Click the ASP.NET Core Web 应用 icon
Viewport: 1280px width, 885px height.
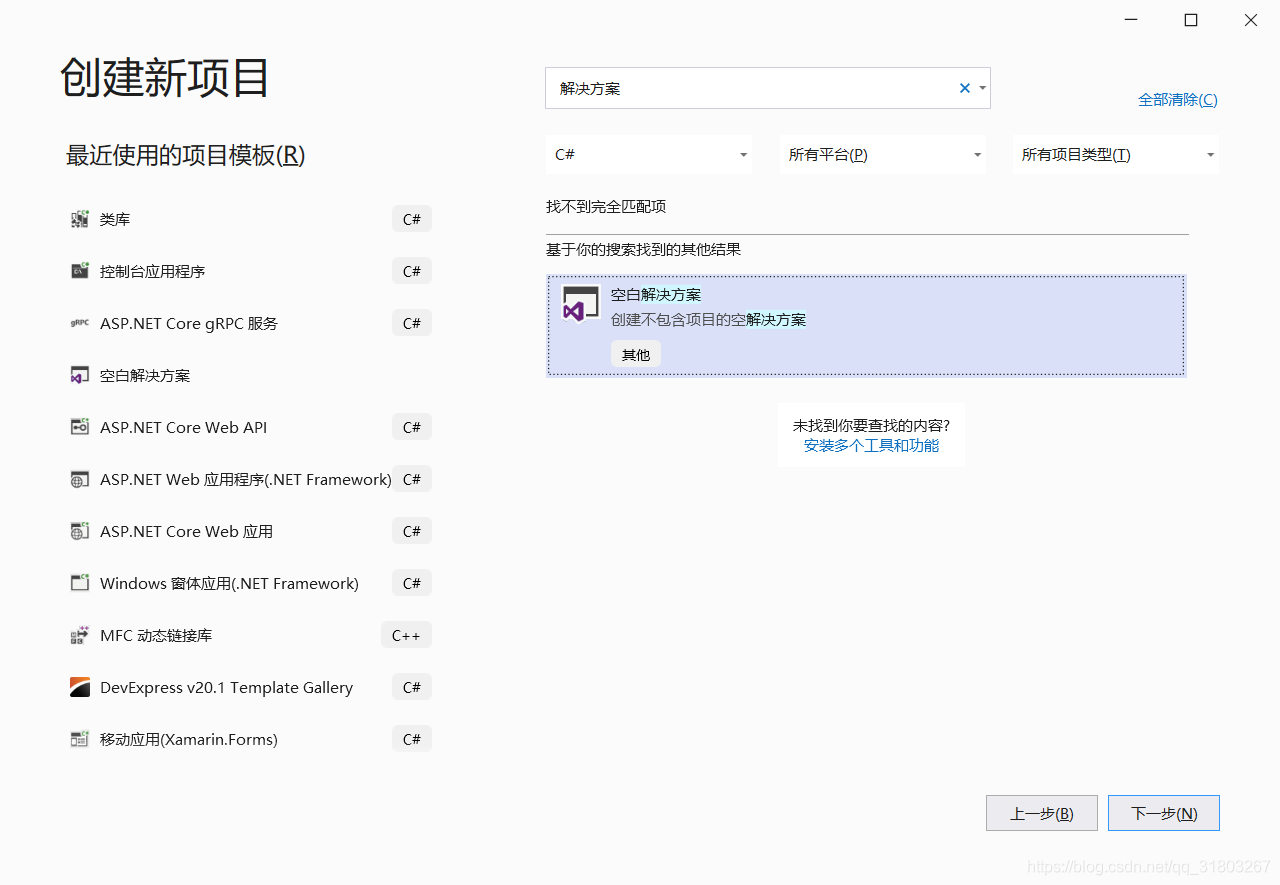coord(80,531)
